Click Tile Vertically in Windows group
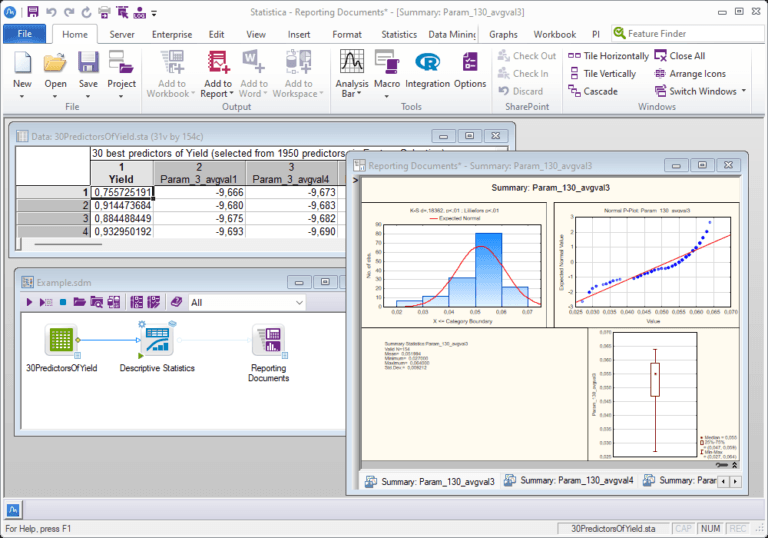Viewport: 768px width, 538px height. (x=602, y=73)
